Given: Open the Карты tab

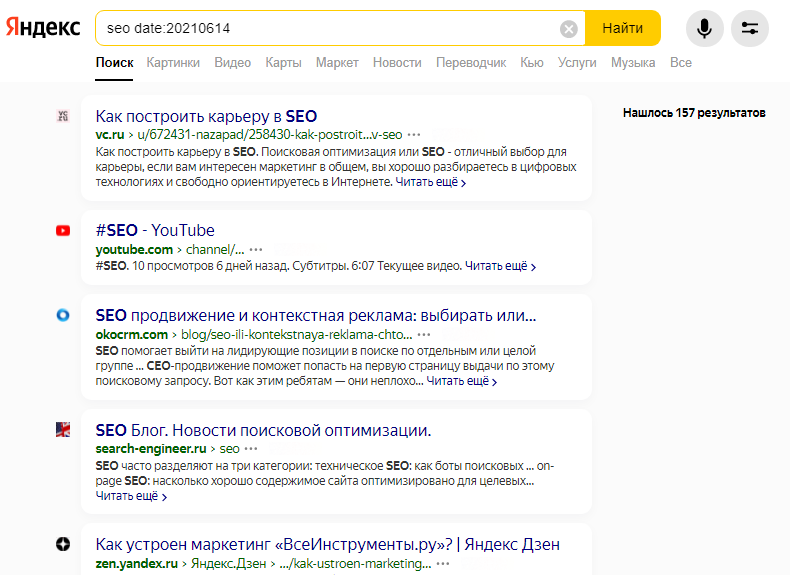Looking at the screenshot, I should (x=283, y=62).
